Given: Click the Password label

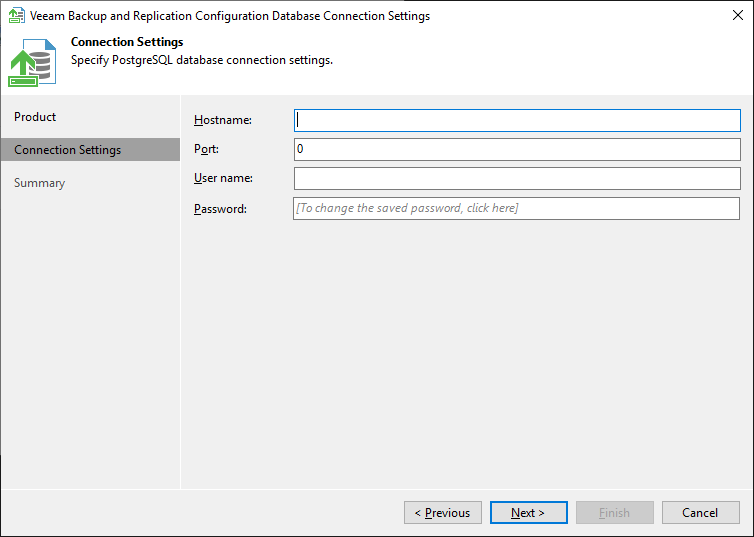Looking at the screenshot, I should (220, 209).
